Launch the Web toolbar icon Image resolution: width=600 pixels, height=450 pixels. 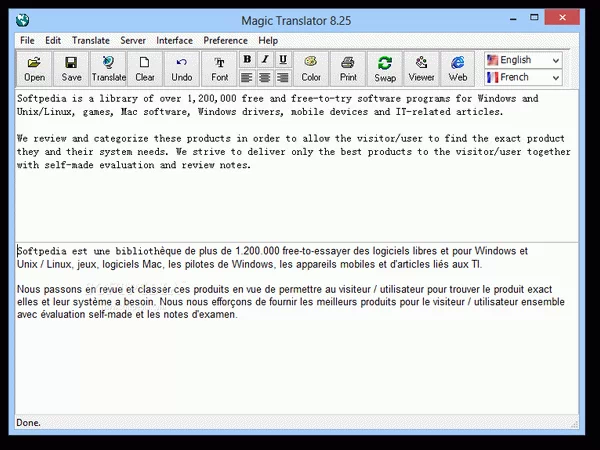click(x=458, y=69)
